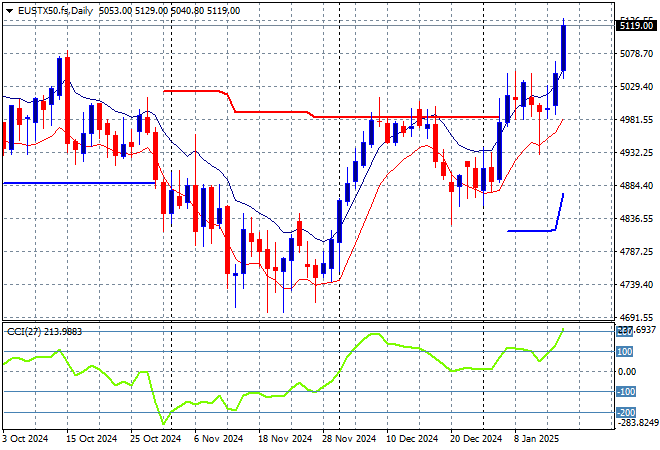Select the 25 Oct 2024 date label
The image size is (660, 450).
(x=149, y=439)
